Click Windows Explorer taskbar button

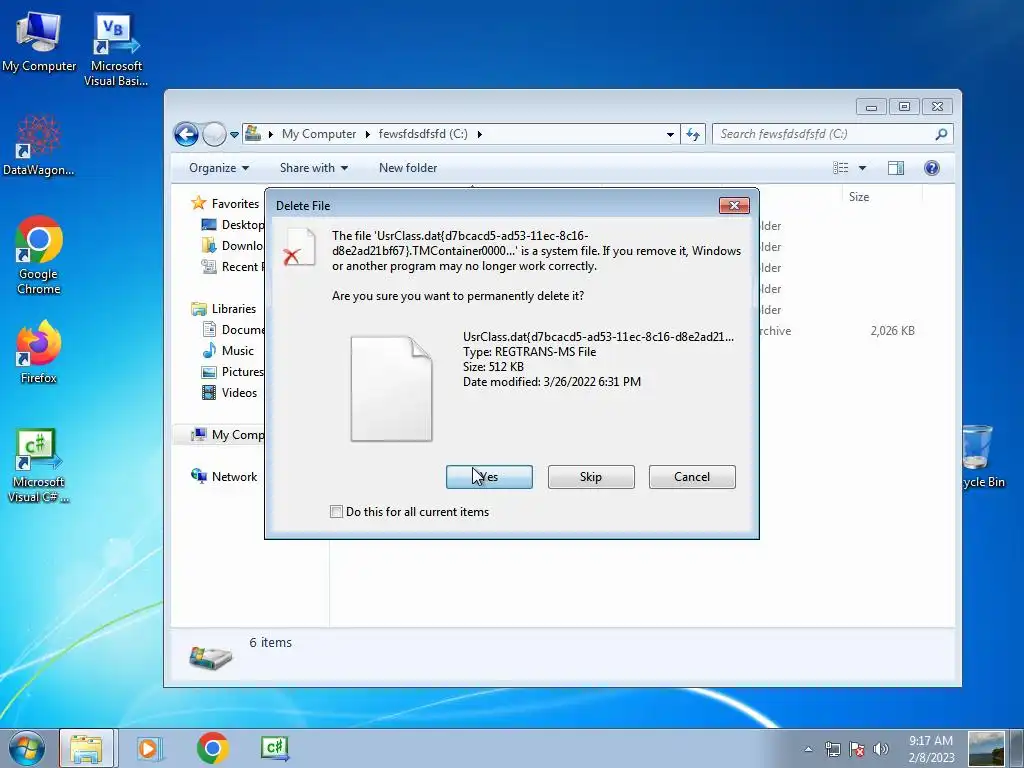tap(87, 748)
